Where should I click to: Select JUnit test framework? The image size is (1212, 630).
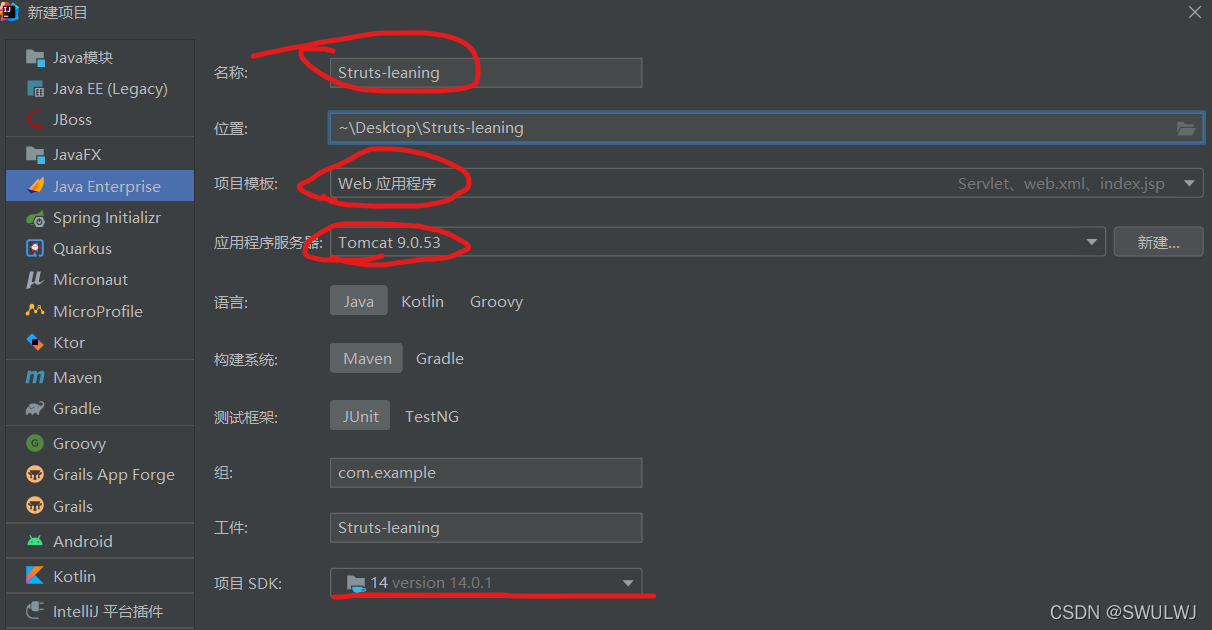[360, 416]
